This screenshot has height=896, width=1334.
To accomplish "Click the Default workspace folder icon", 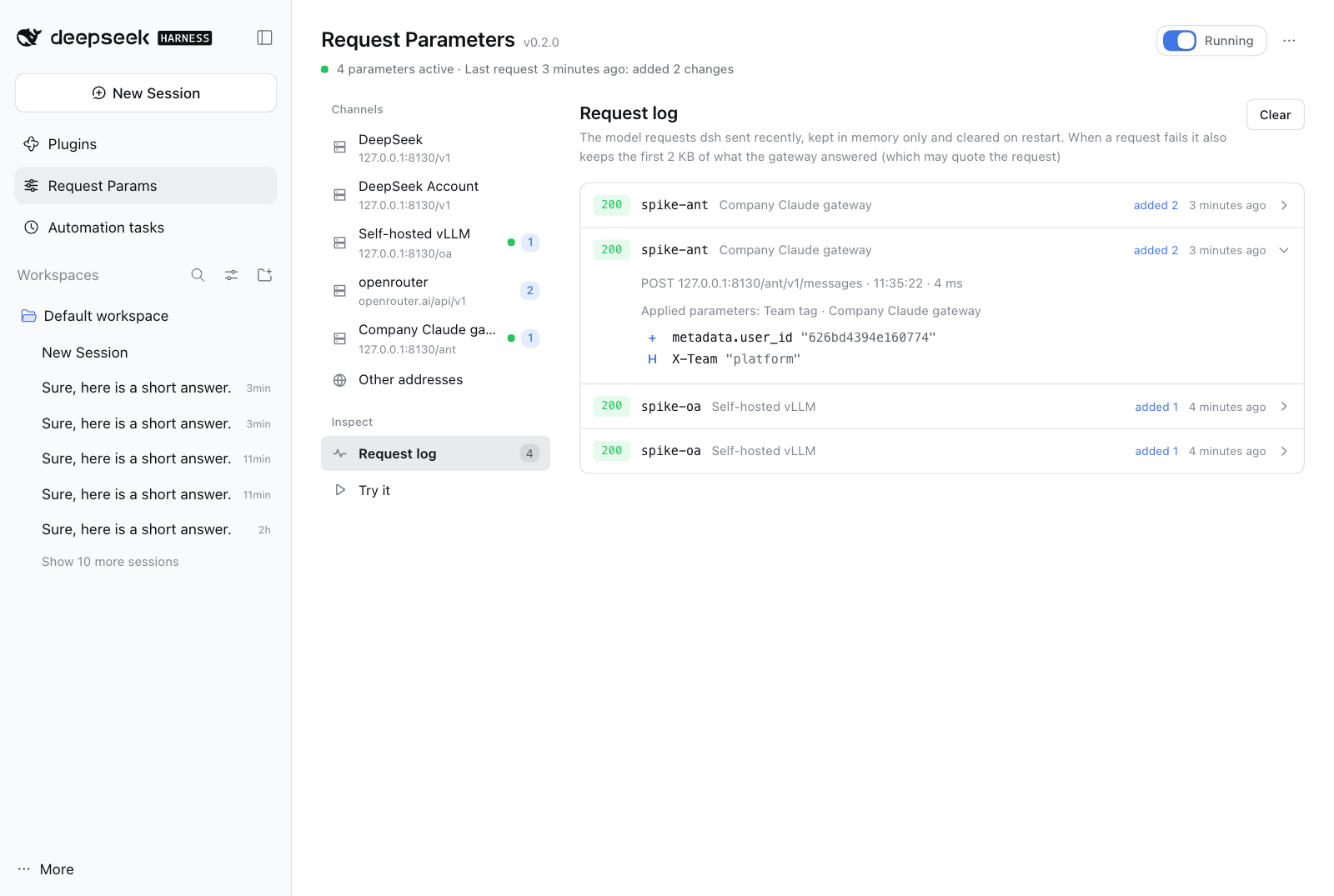I will [28, 316].
